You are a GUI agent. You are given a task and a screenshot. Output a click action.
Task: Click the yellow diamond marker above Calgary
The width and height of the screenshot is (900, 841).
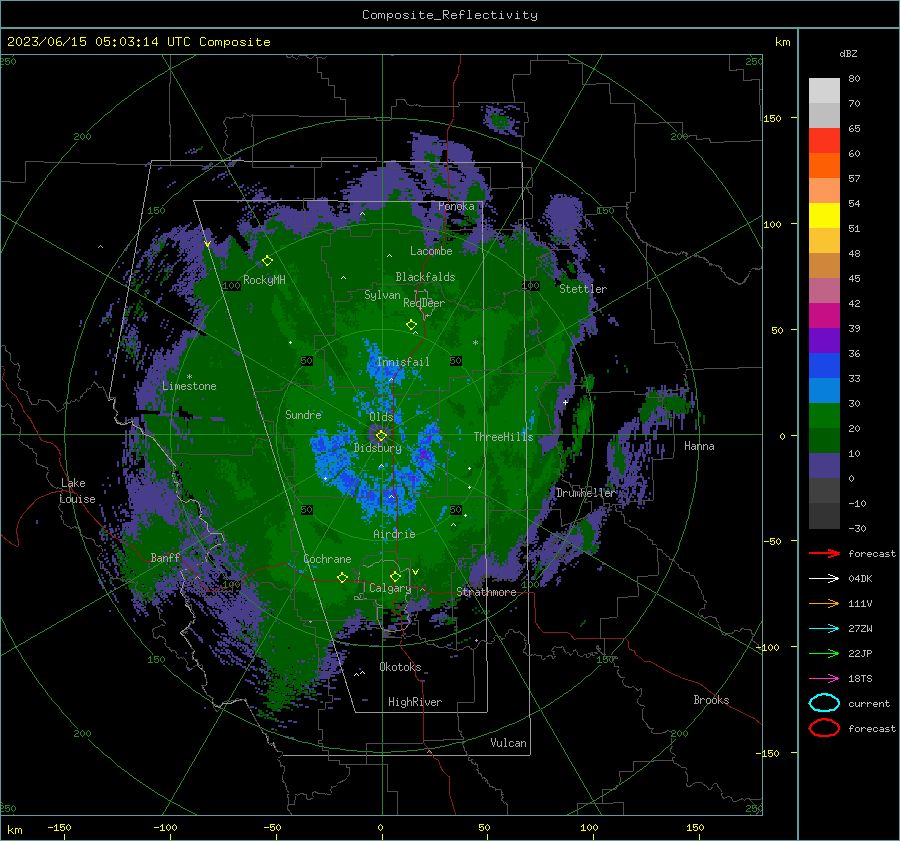tap(395, 576)
